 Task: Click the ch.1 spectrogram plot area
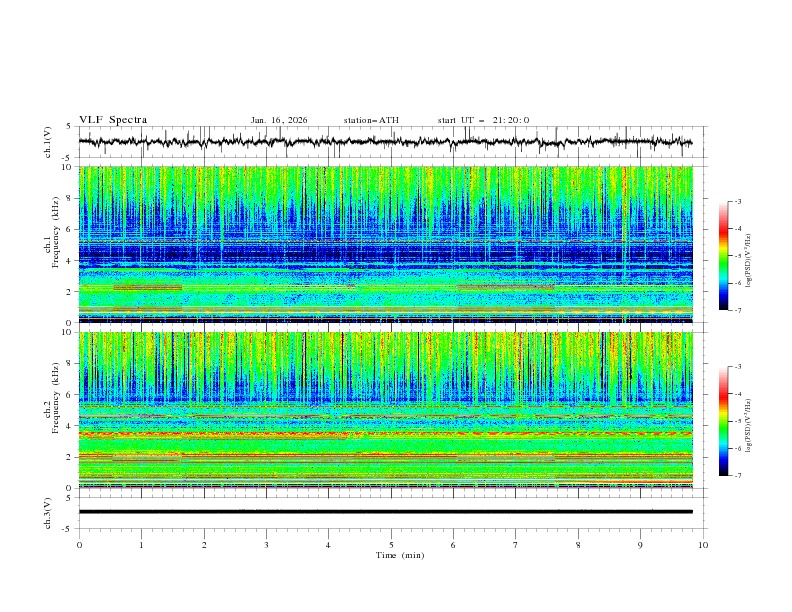pos(385,244)
